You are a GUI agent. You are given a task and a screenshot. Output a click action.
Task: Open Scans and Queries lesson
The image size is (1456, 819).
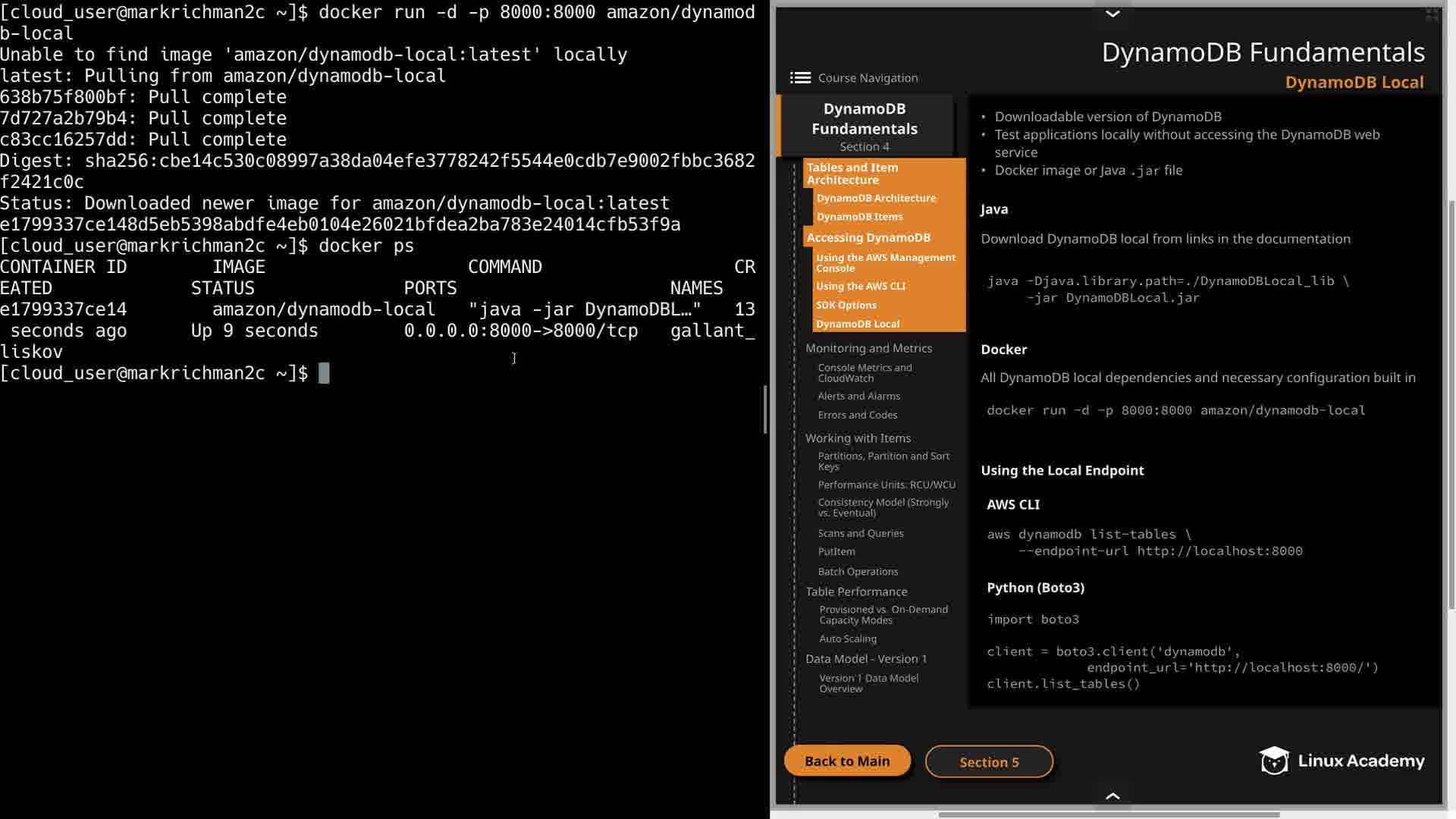click(861, 533)
